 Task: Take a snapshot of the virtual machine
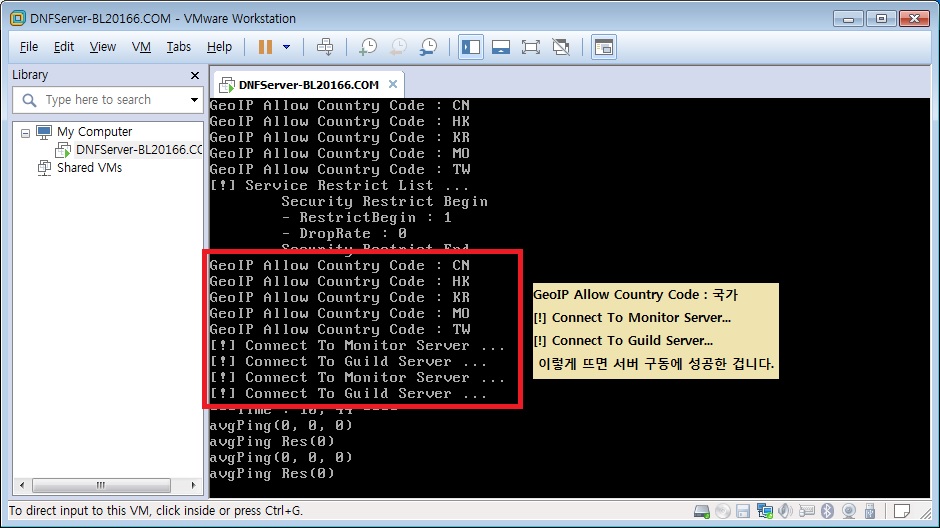coord(367,47)
